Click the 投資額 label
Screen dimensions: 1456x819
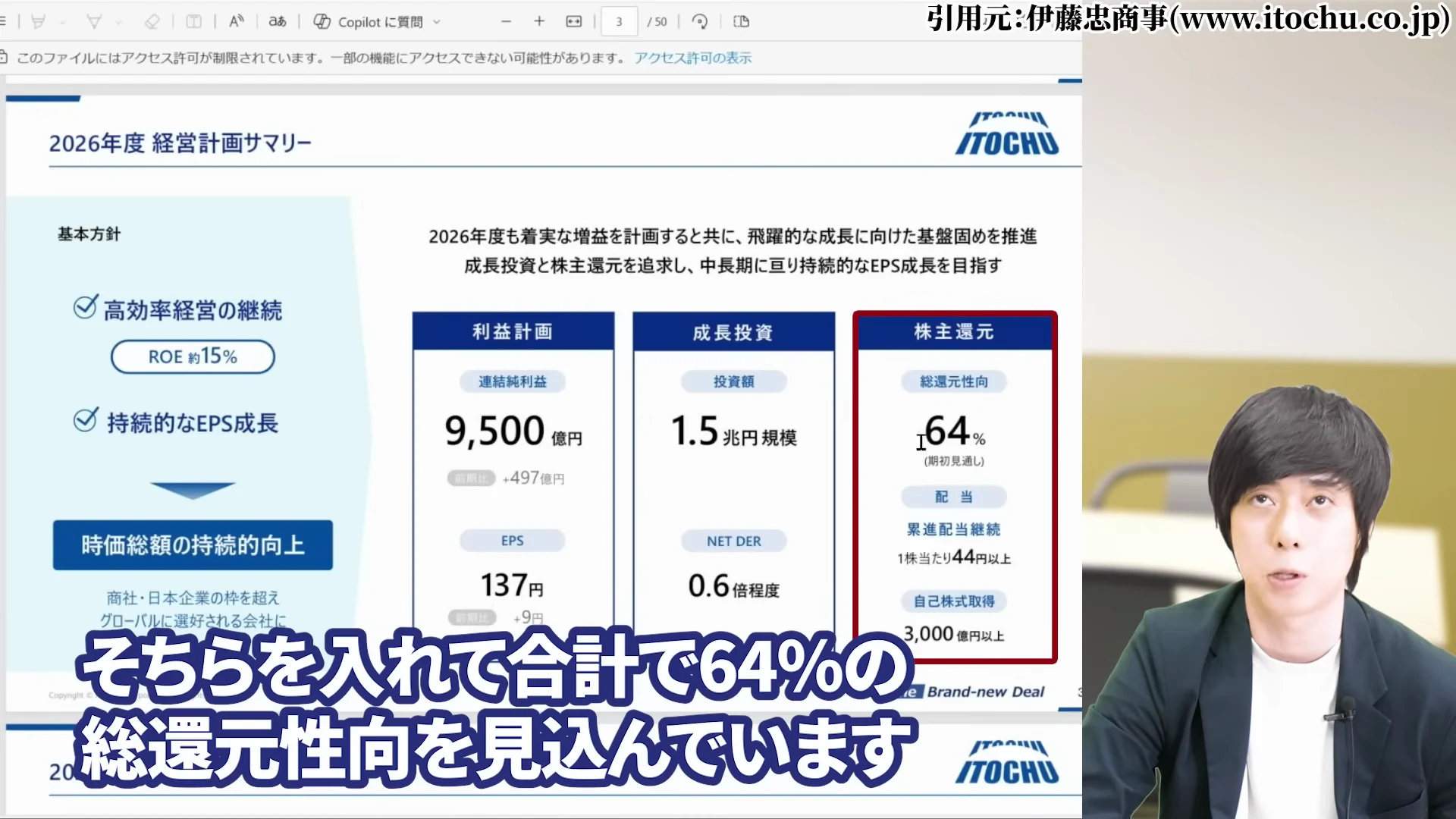tap(733, 381)
